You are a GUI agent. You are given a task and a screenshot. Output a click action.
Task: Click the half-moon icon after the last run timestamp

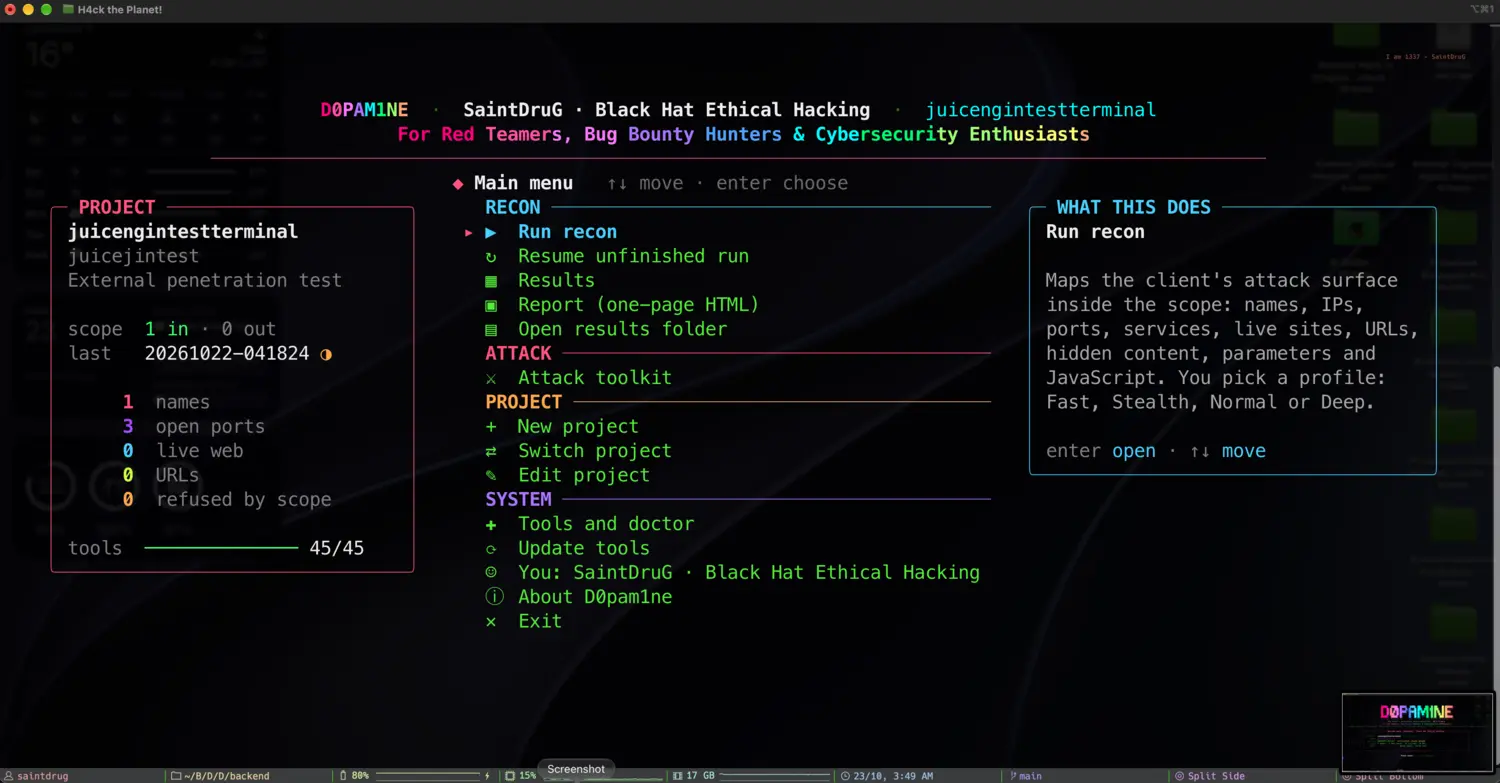coord(326,354)
